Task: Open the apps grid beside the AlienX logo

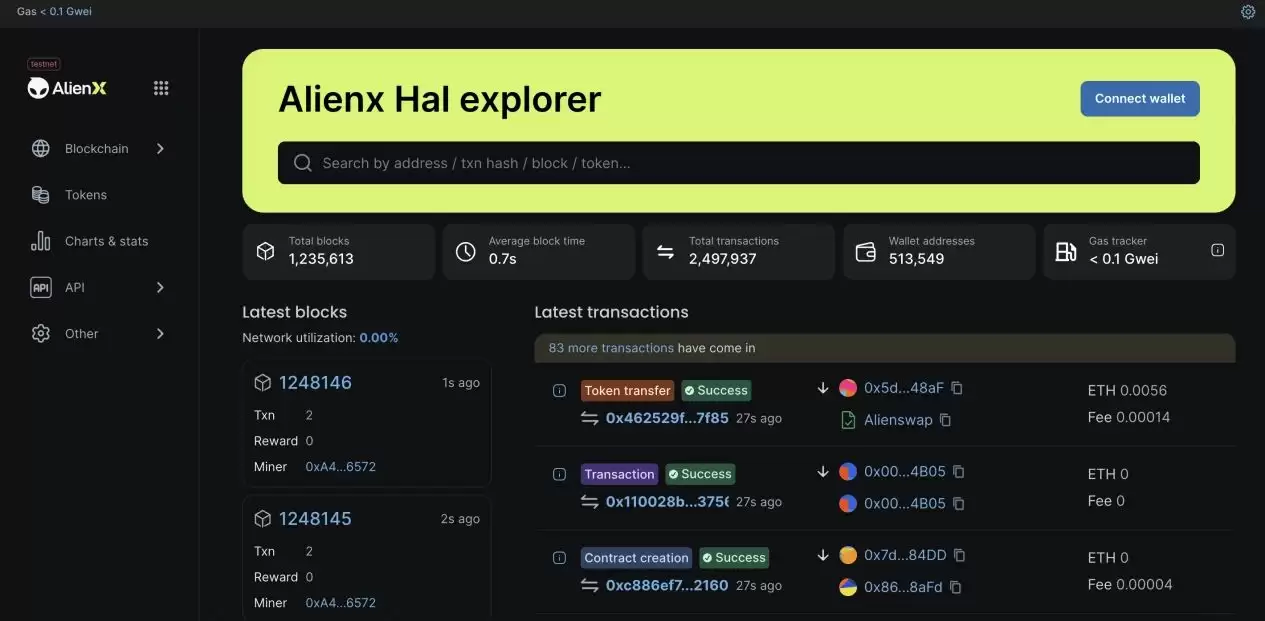Action: coord(160,87)
